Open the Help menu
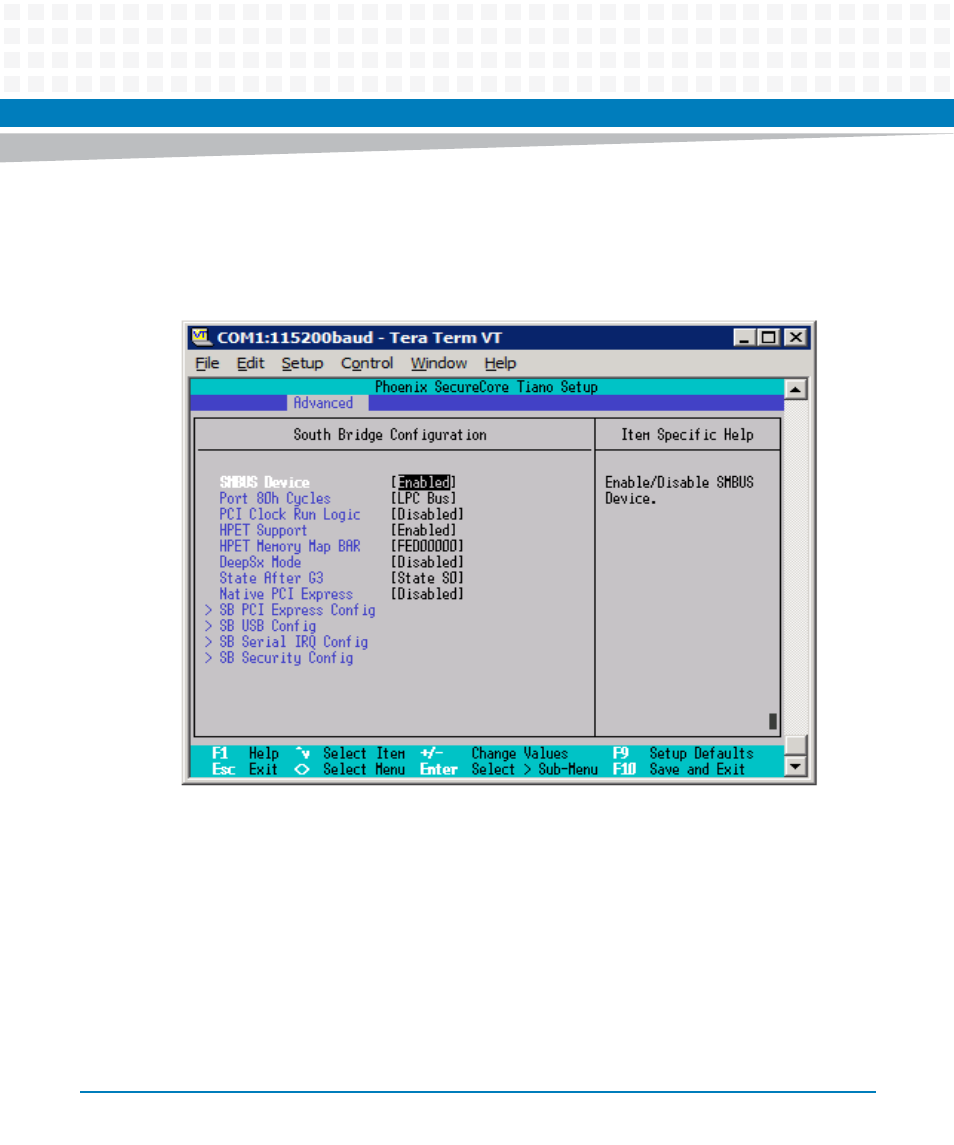Image resolution: width=954 pixels, height=1145 pixels. (500, 364)
